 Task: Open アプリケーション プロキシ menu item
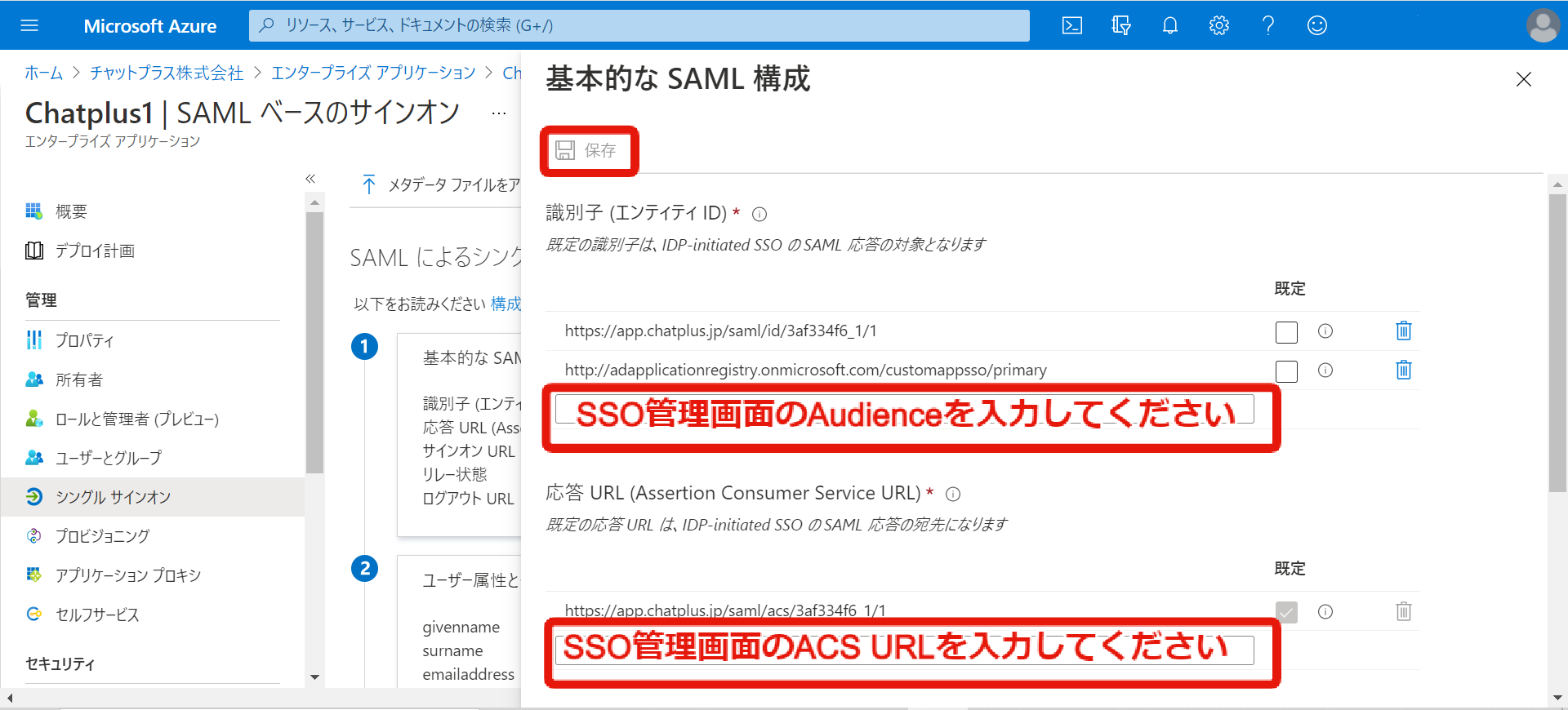click(x=128, y=575)
